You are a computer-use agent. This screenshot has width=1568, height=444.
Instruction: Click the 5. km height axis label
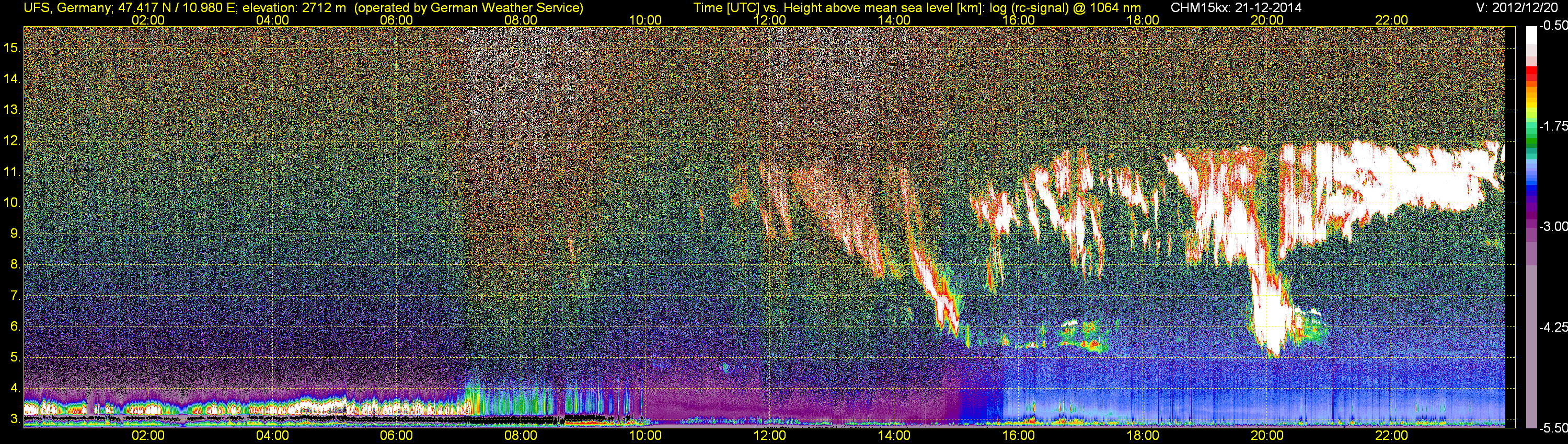coord(15,358)
